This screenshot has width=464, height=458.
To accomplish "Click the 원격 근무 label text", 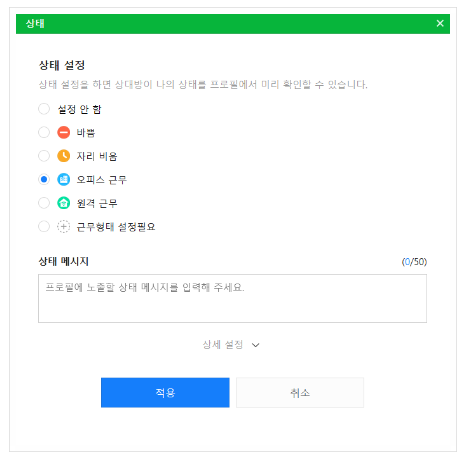I will (x=97, y=203).
